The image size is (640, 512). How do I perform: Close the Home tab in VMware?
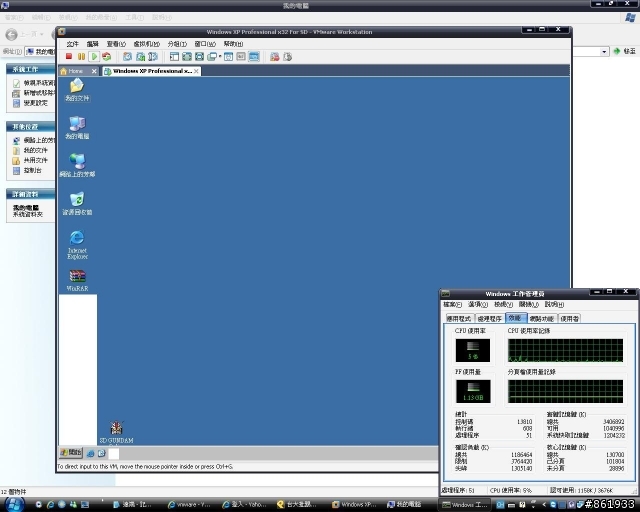(94, 71)
